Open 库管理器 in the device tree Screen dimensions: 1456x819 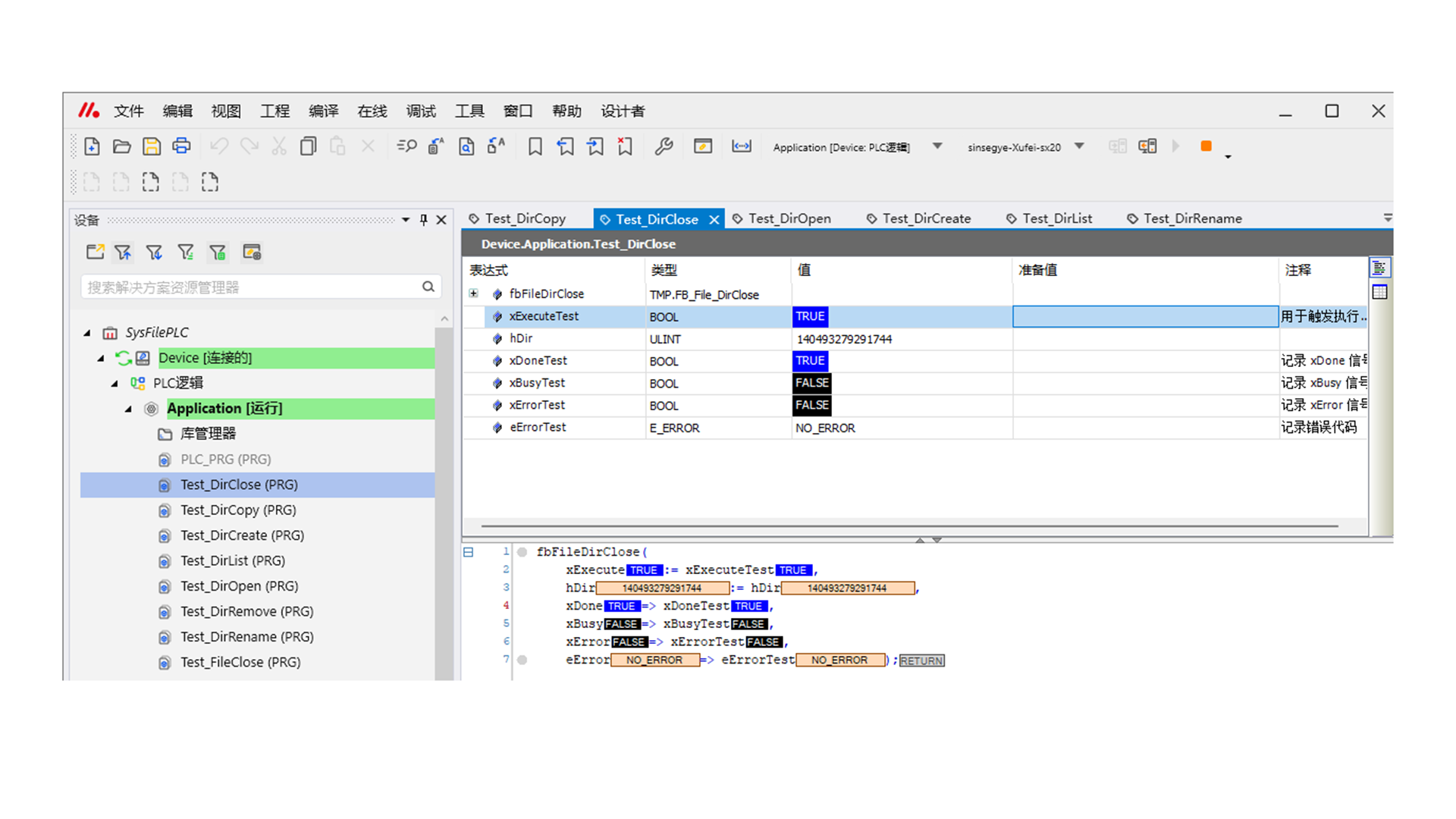point(208,434)
